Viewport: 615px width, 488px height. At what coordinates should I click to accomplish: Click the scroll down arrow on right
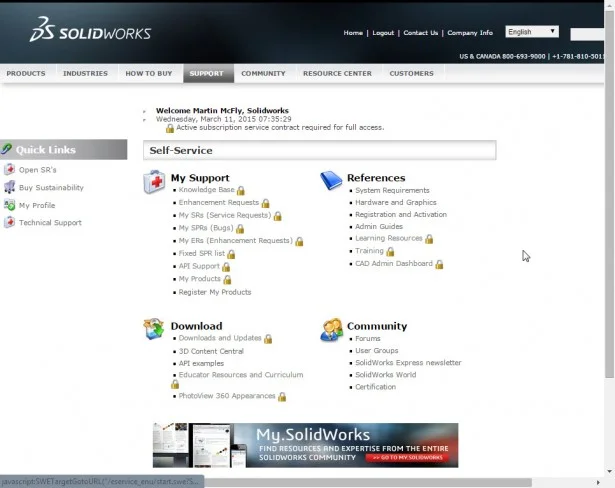tap(609, 471)
